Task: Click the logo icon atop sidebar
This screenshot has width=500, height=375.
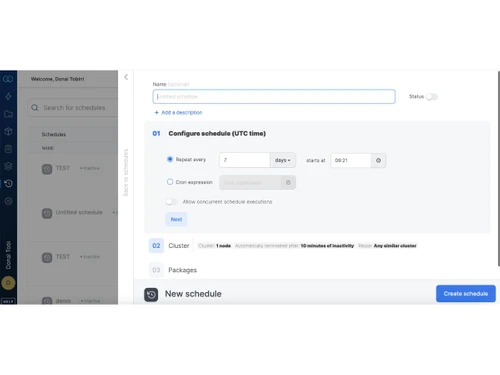Action: click(x=8, y=79)
